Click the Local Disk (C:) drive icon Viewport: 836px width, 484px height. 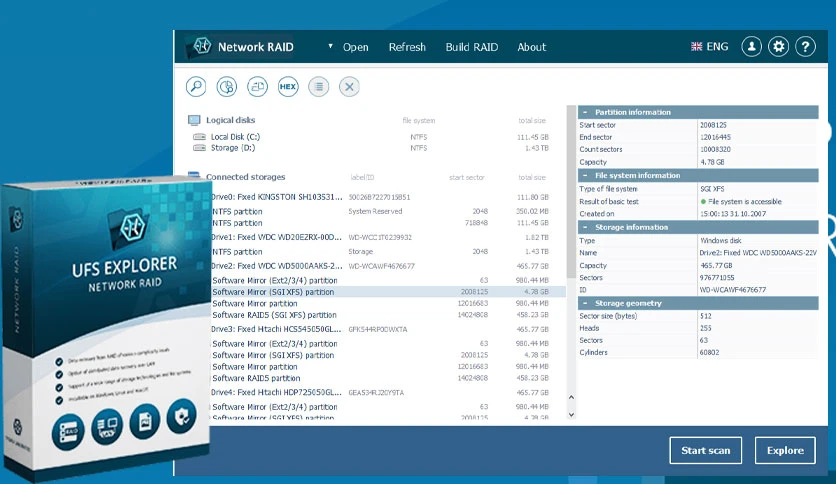tap(199, 137)
